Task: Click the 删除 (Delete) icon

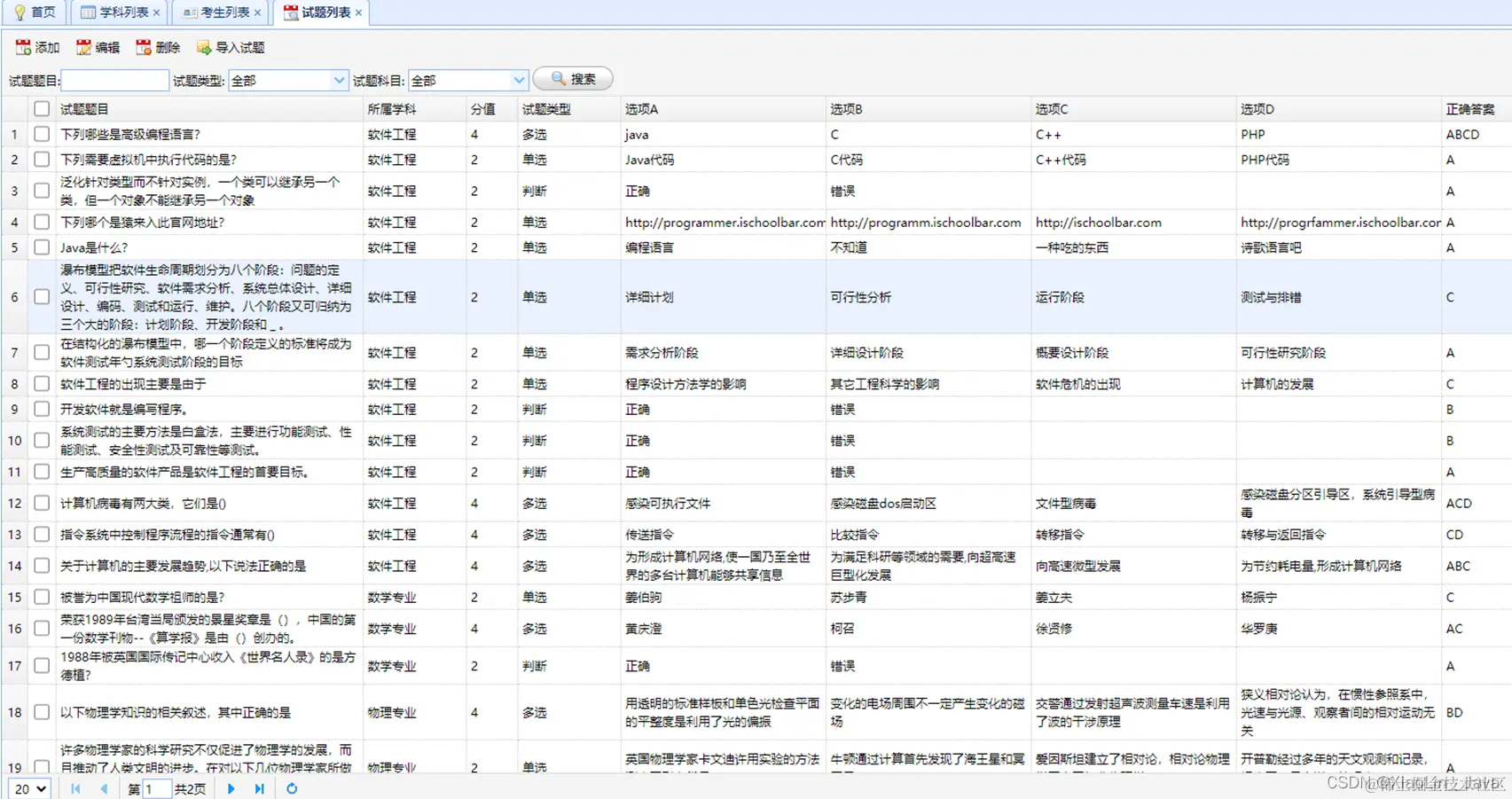Action: (142, 47)
